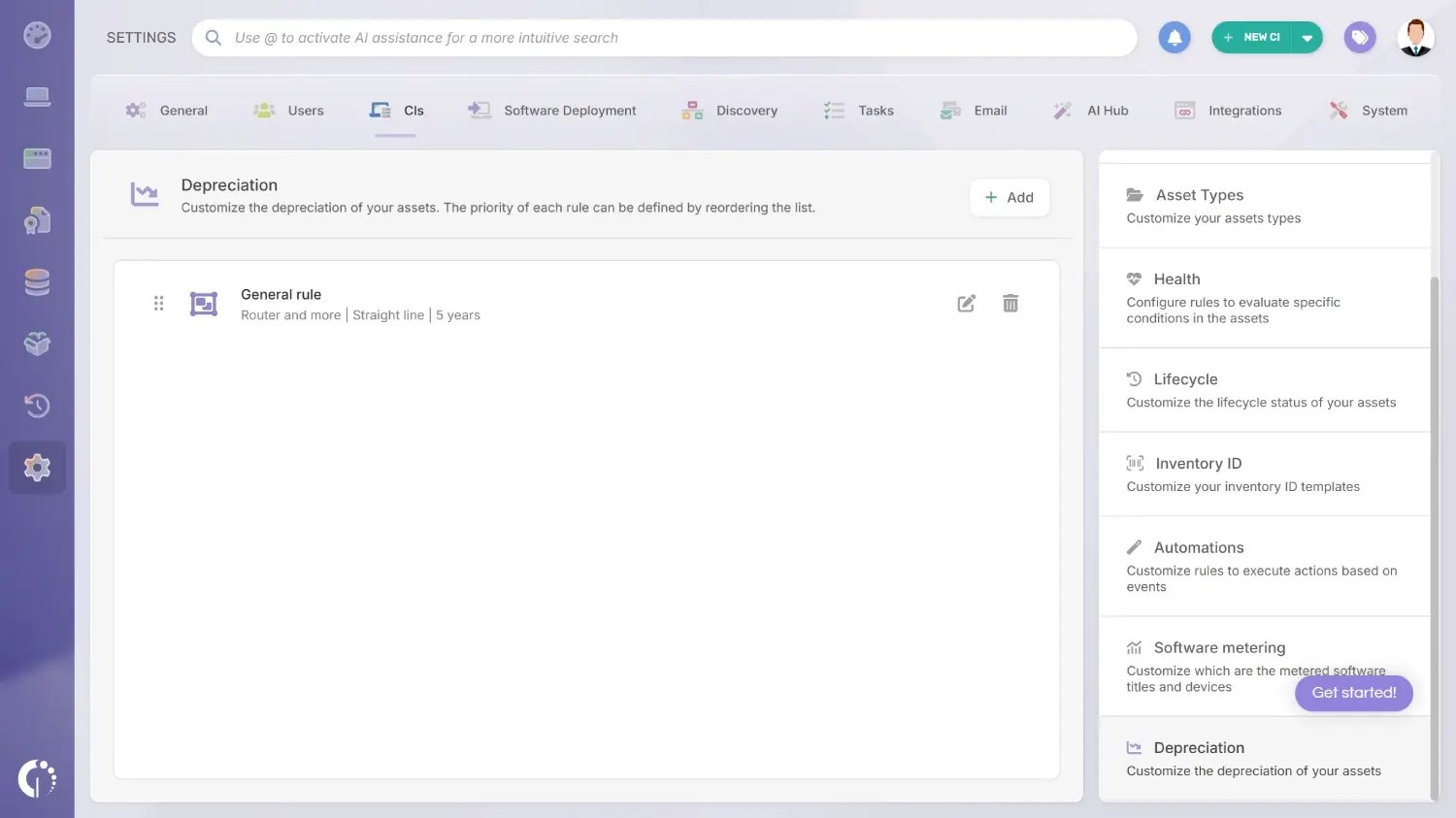This screenshot has height=818, width=1456.
Task: Open the notifications bell
Action: click(x=1175, y=38)
